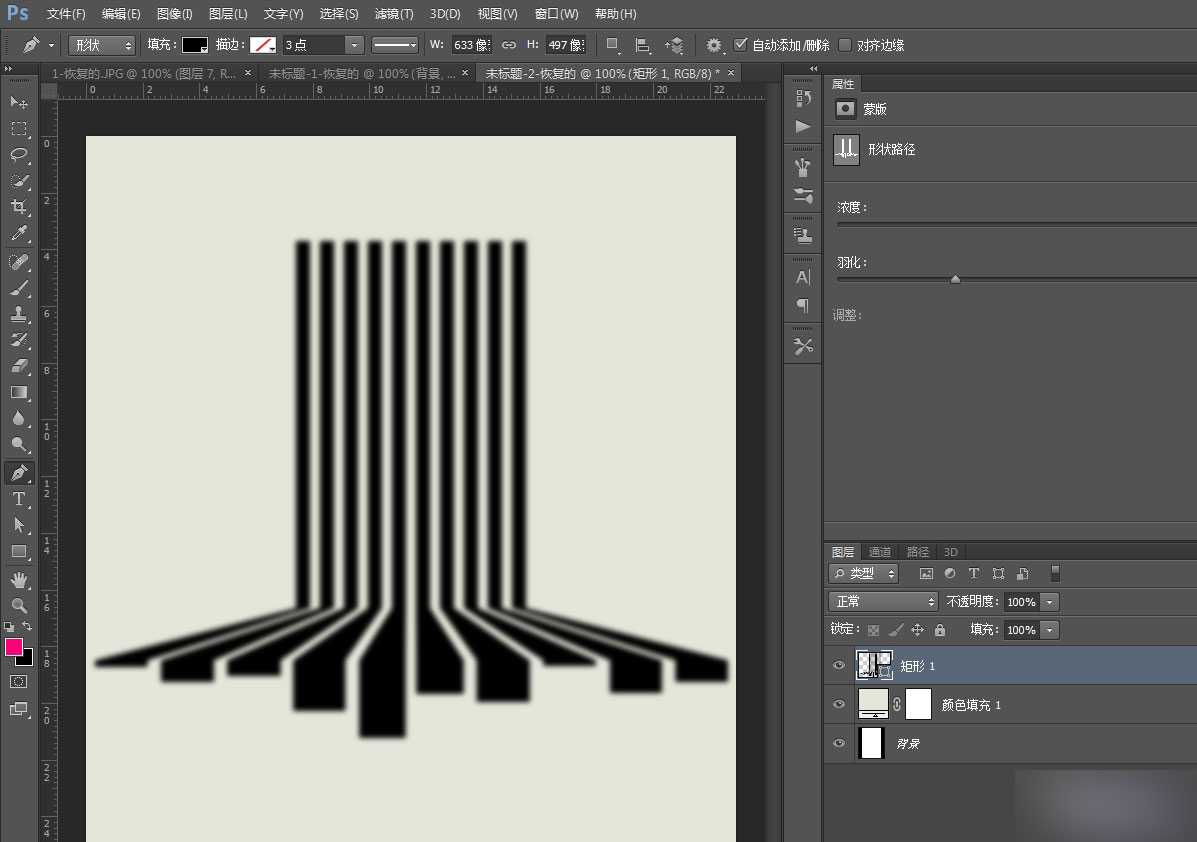Select the Lasso tool
This screenshot has height=842, width=1197.
coord(19,155)
